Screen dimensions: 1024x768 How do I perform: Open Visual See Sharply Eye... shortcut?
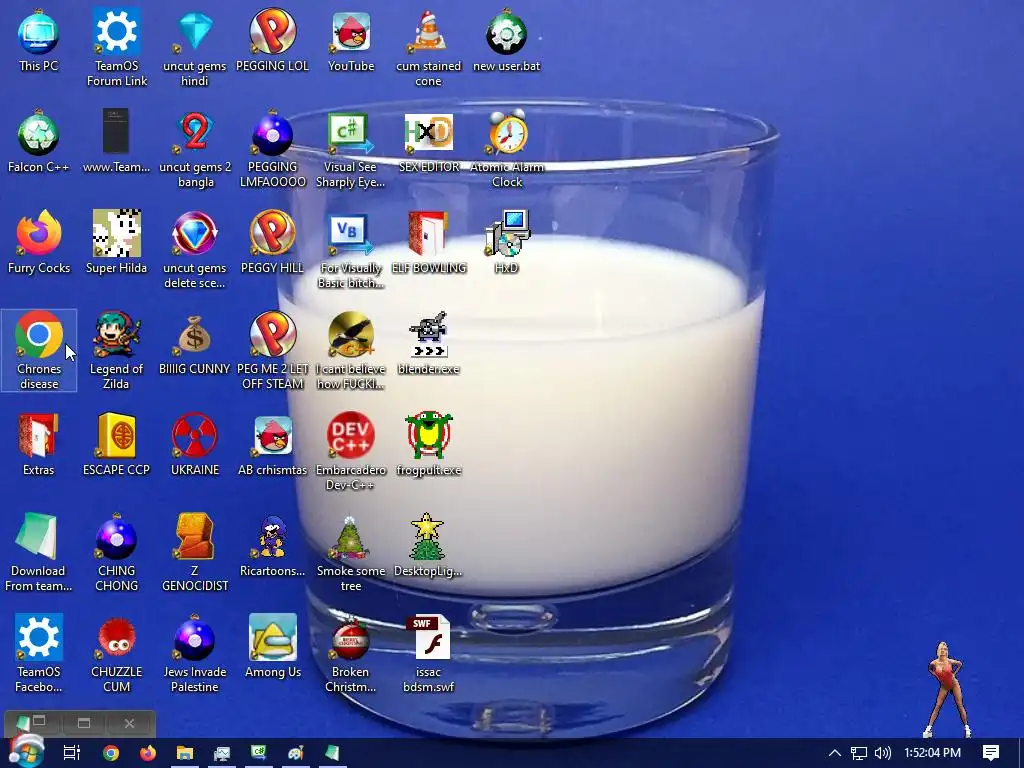click(x=351, y=149)
